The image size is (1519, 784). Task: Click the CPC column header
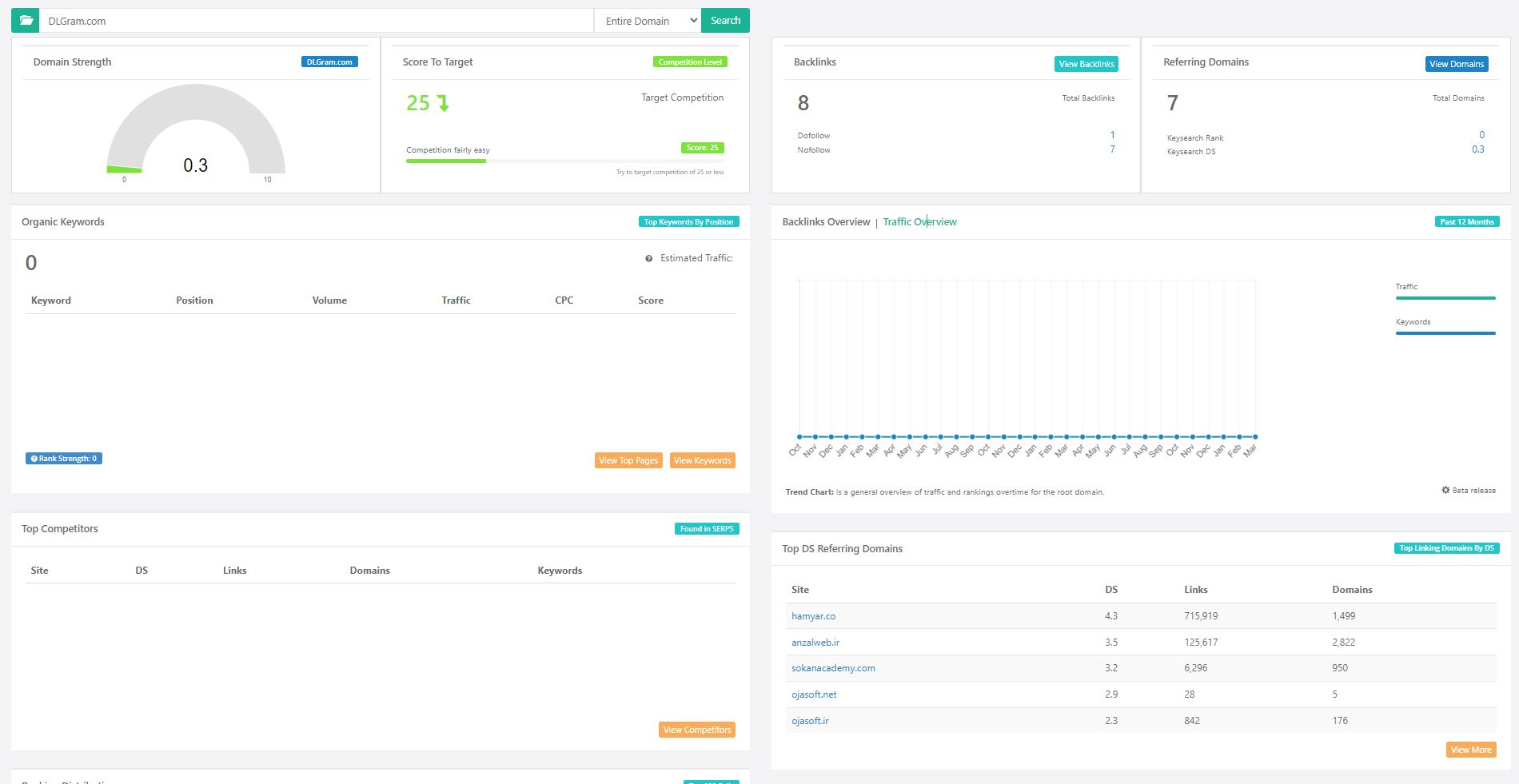[x=564, y=300]
